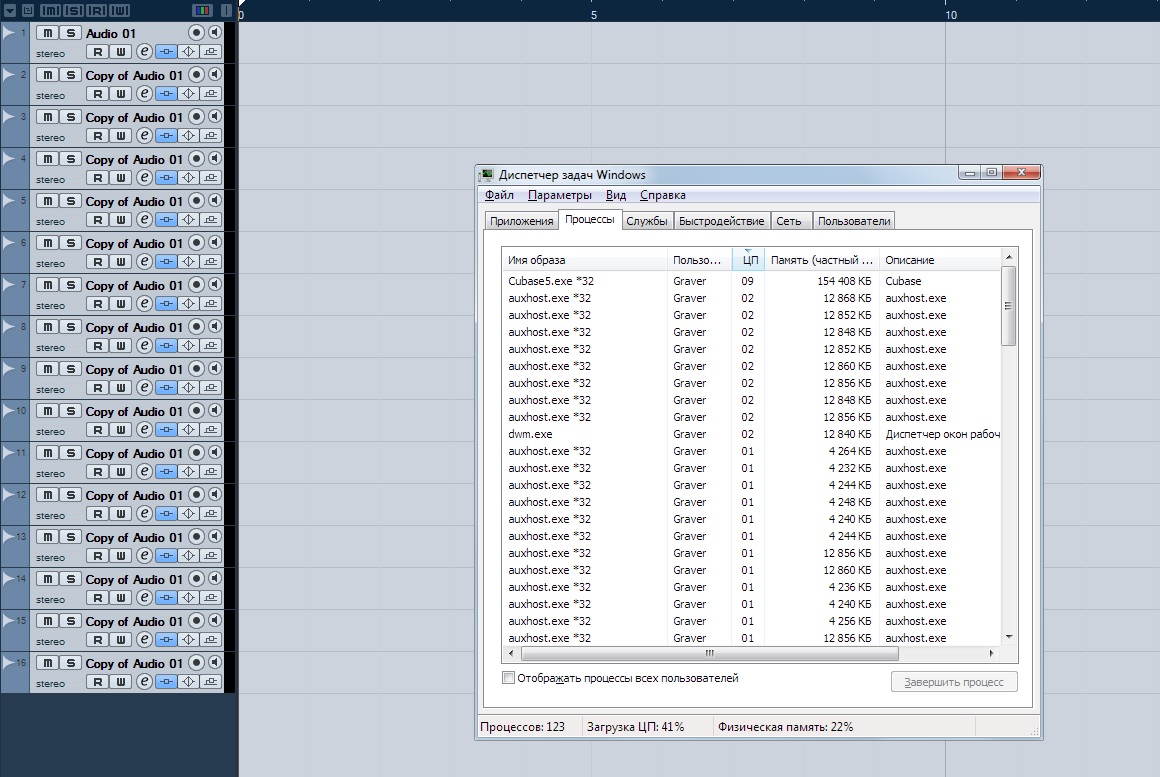Switch to the Пользователи tab
This screenshot has width=1160, height=777.
(x=854, y=221)
